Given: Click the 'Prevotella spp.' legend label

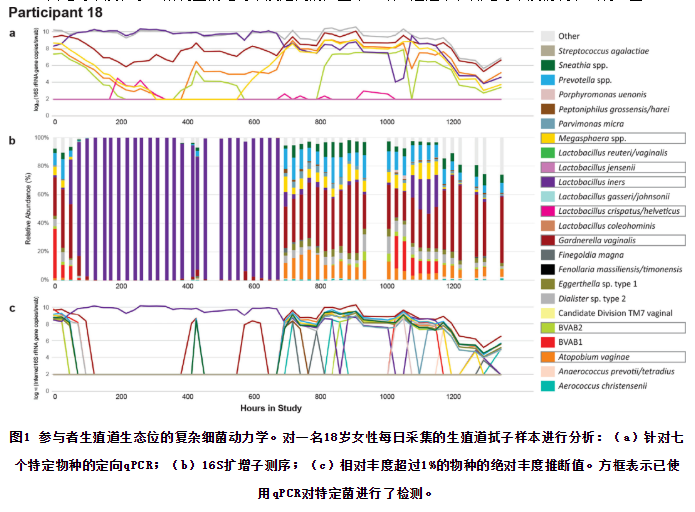Looking at the screenshot, I should (x=585, y=80).
